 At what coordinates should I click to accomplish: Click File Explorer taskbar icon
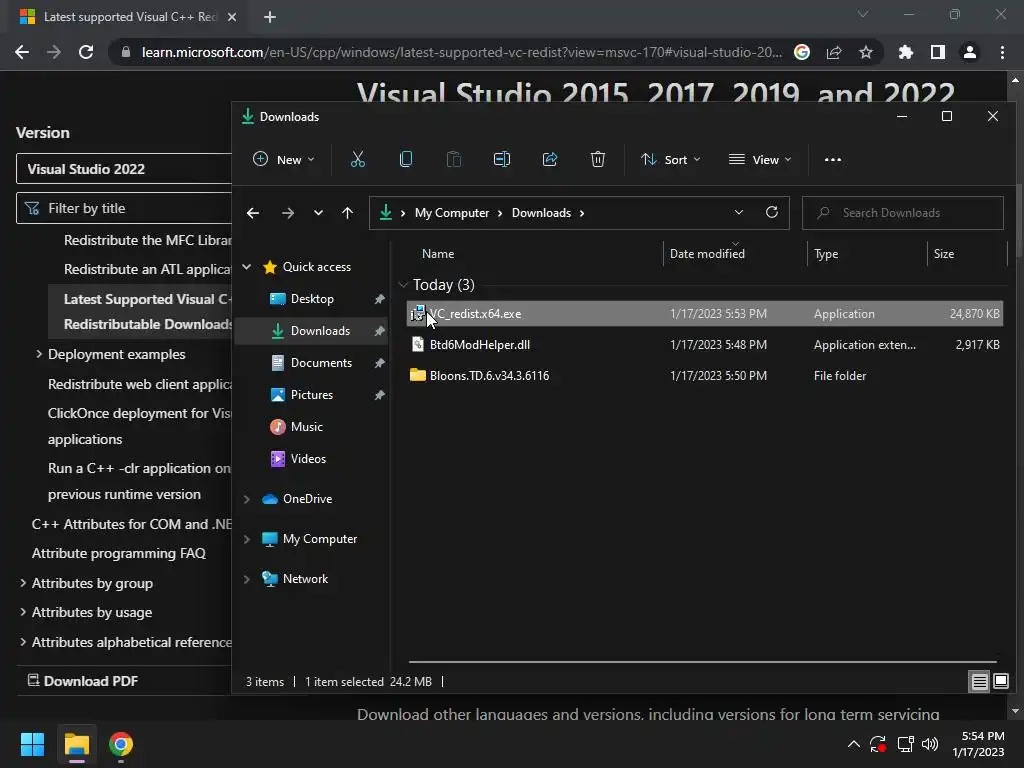[77, 744]
